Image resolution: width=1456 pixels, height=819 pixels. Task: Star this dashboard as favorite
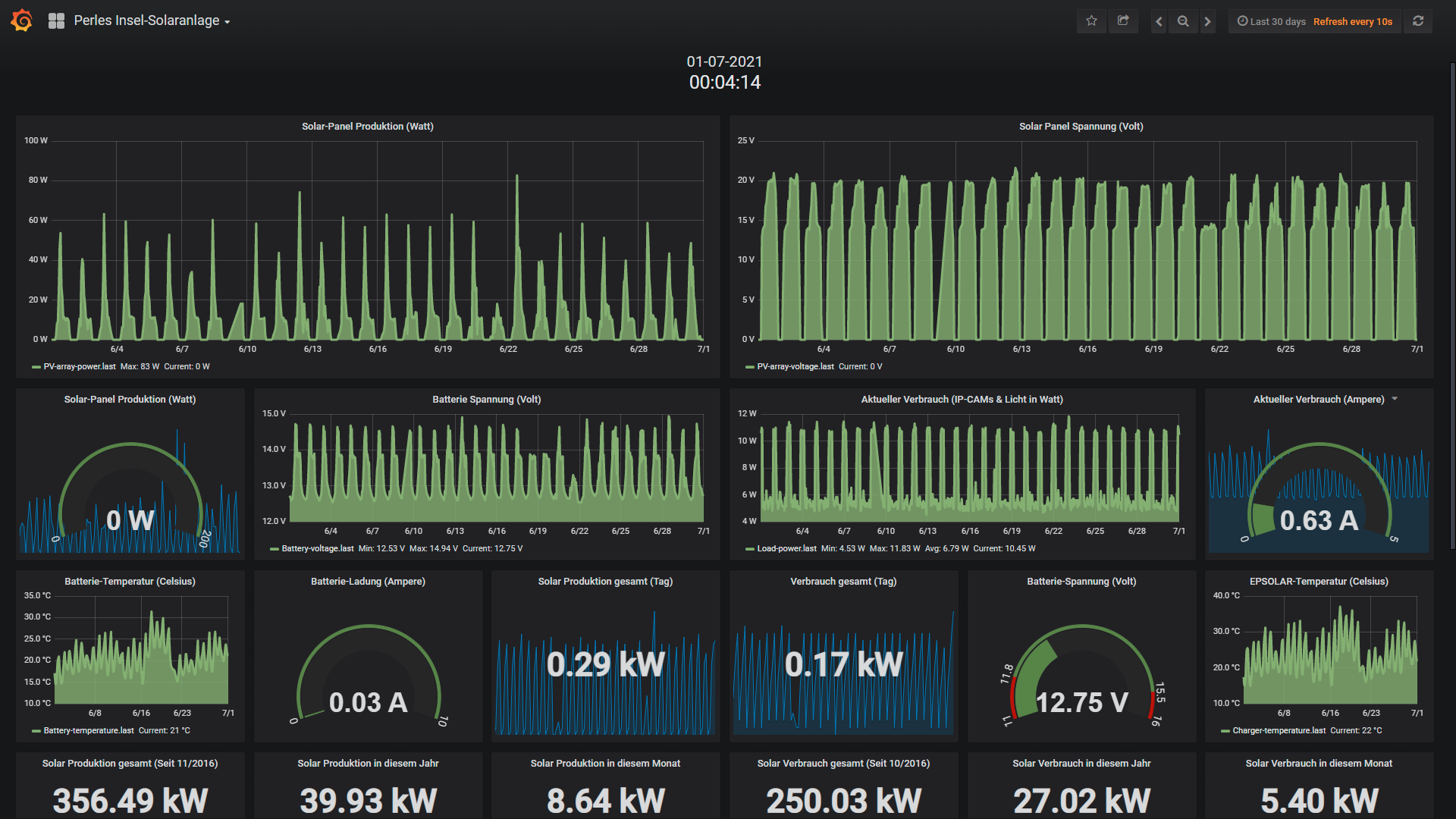click(1091, 21)
